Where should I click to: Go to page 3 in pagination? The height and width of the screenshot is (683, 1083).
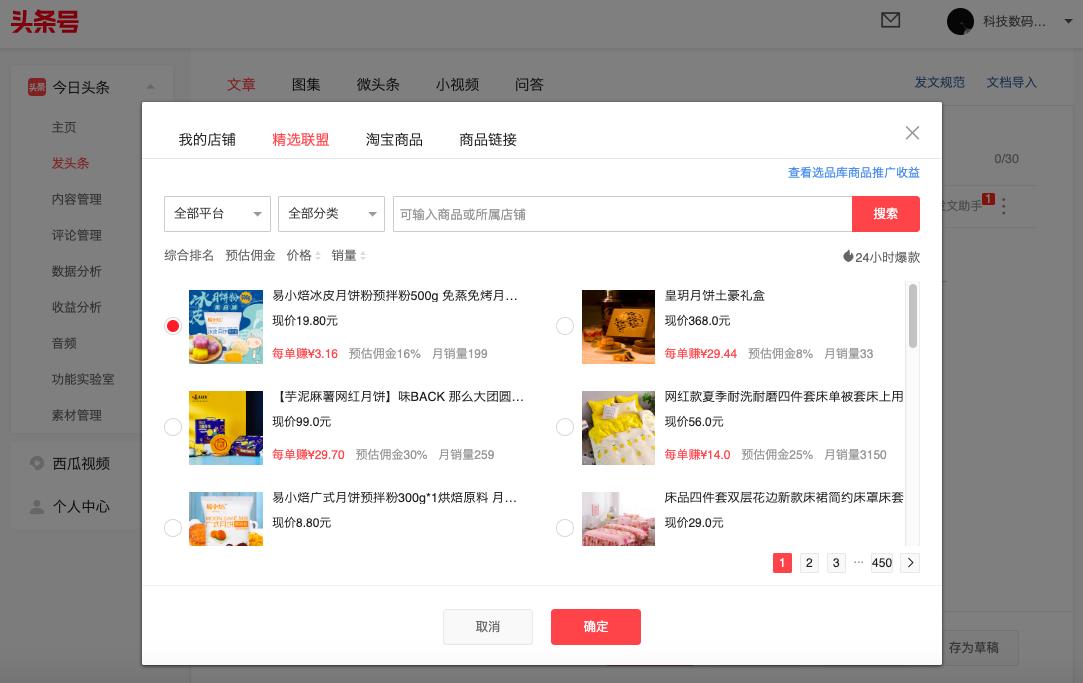coord(836,563)
